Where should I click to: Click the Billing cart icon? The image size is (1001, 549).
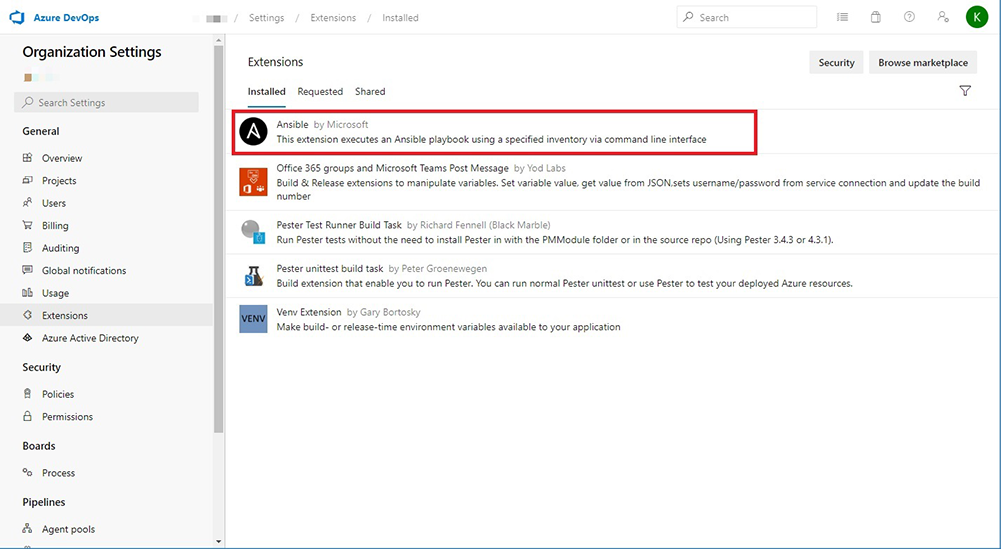(x=27, y=225)
